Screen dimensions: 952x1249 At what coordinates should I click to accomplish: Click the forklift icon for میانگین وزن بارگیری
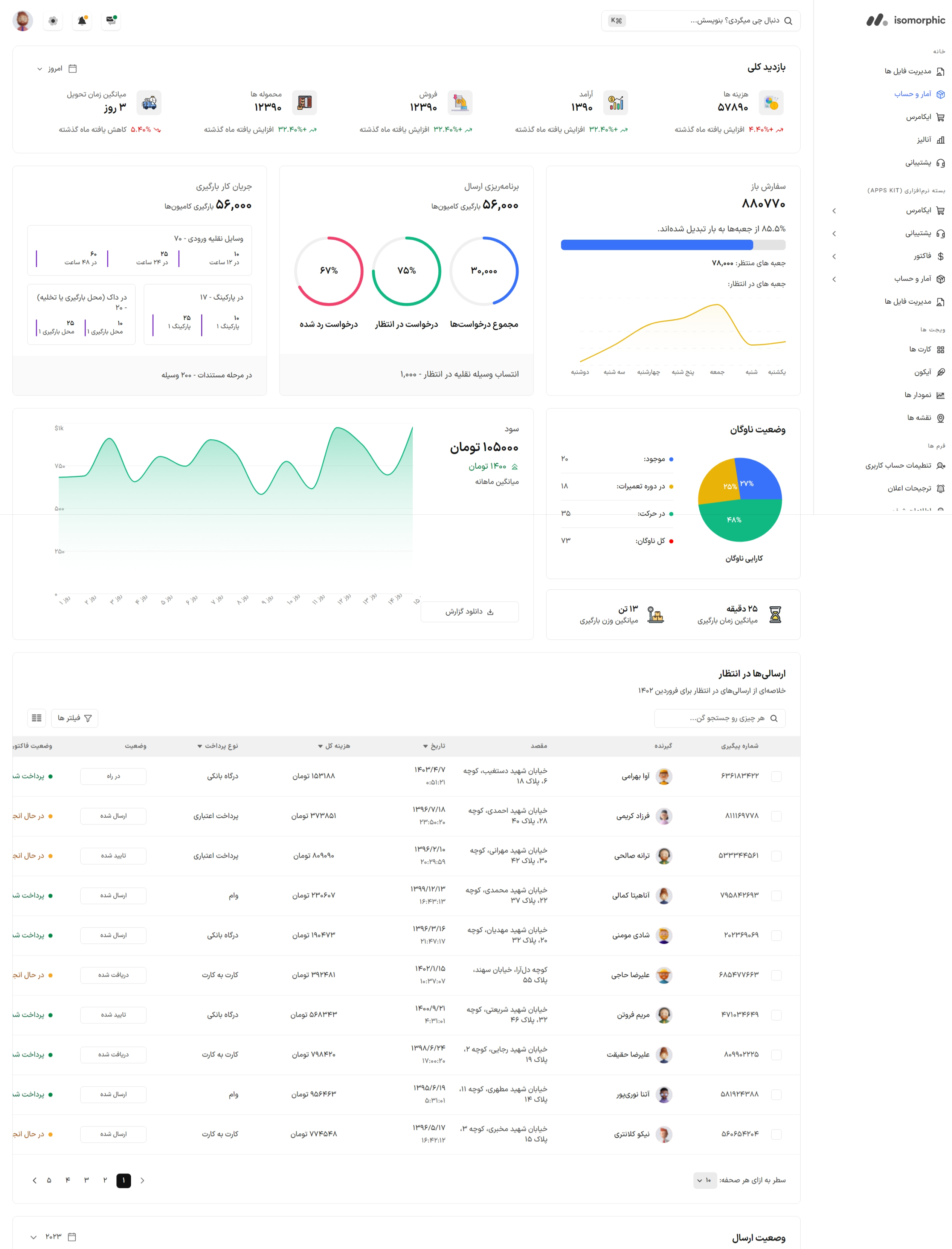(656, 615)
